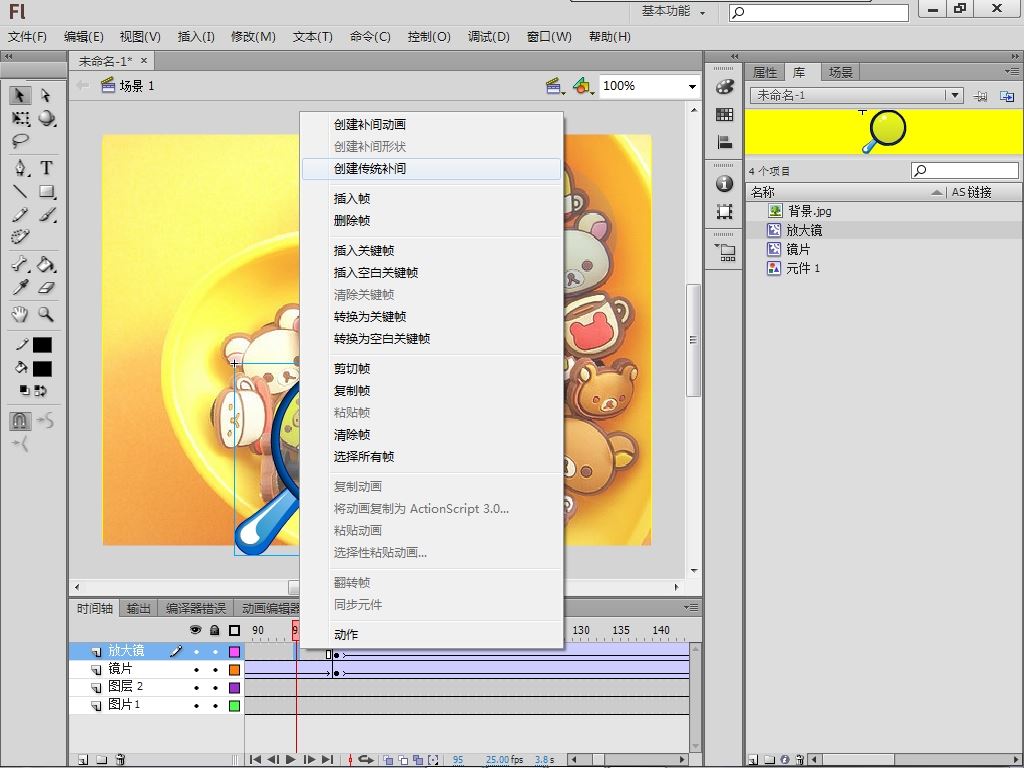Open the Swatches grid panel icon
The width and height of the screenshot is (1024, 768).
[x=724, y=115]
